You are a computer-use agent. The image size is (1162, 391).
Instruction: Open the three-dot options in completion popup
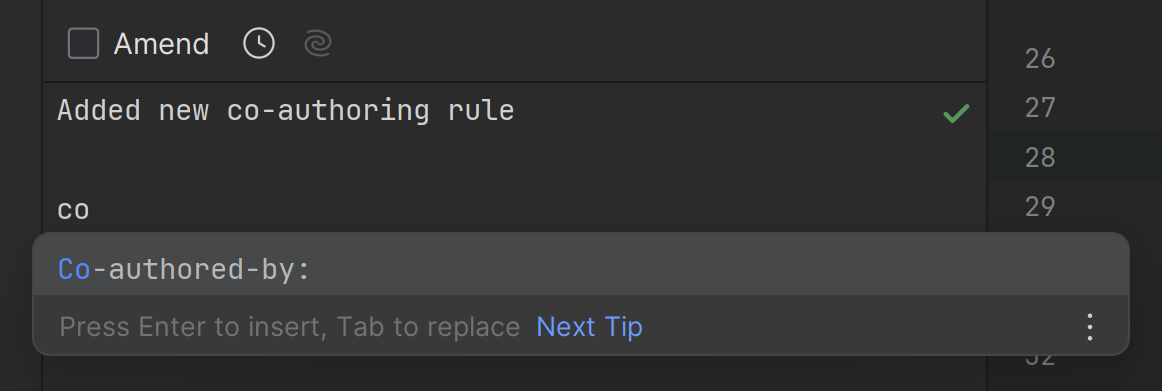(1089, 327)
